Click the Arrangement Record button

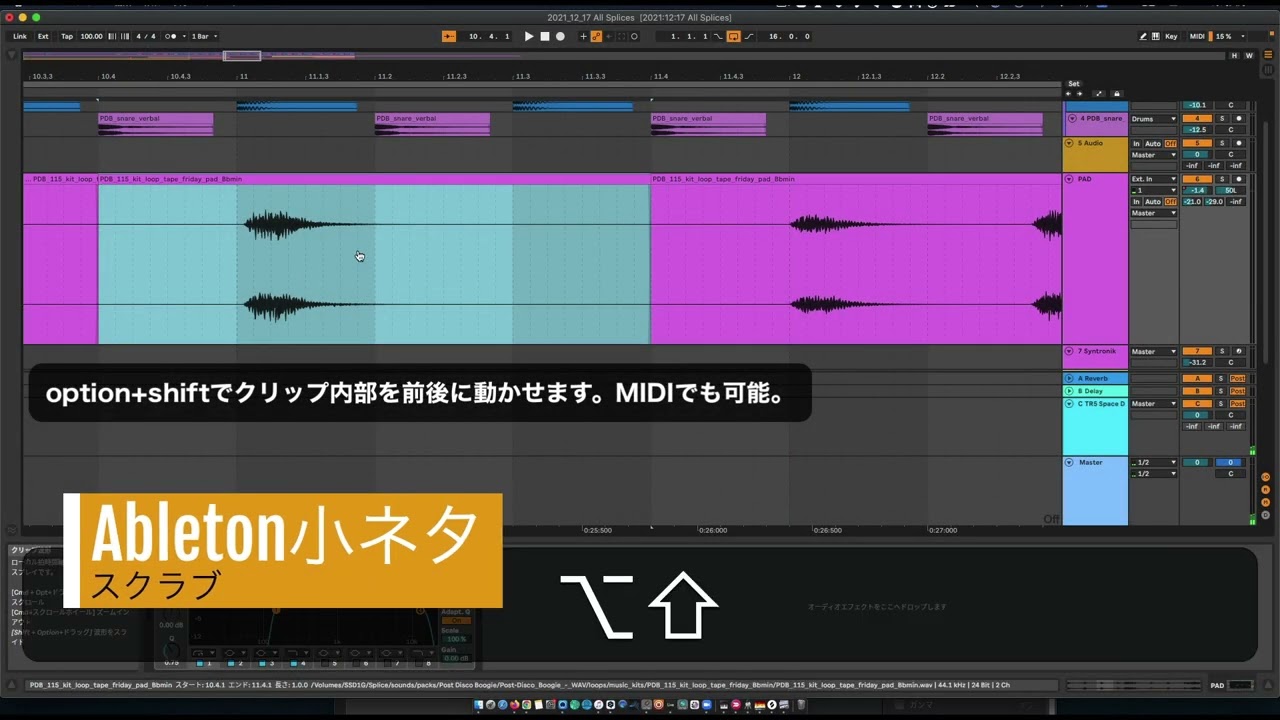coord(560,36)
